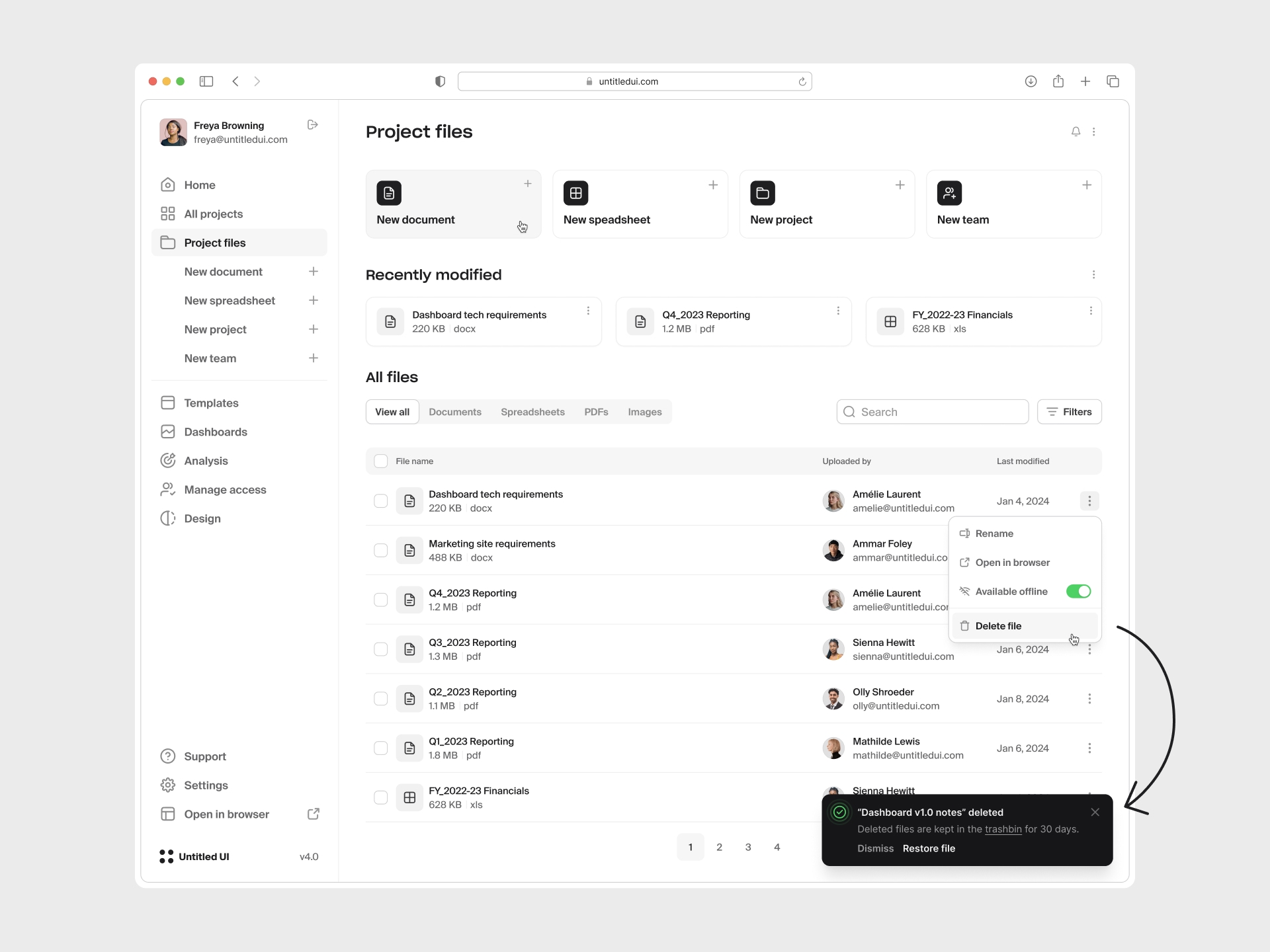Select Rename from the context menu
The width and height of the screenshot is (1270, 952).
coord(994,533)
